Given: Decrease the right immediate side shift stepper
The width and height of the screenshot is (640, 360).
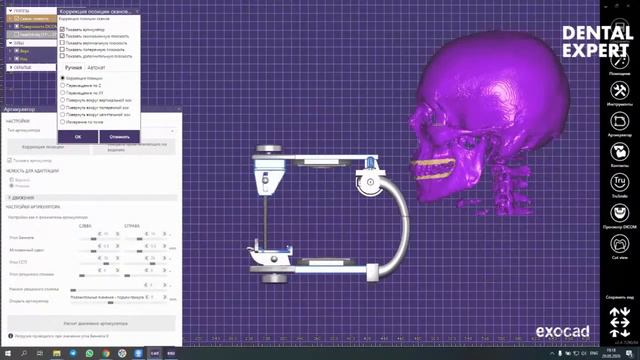Looking at the screenshot, I should coord(147,246).
